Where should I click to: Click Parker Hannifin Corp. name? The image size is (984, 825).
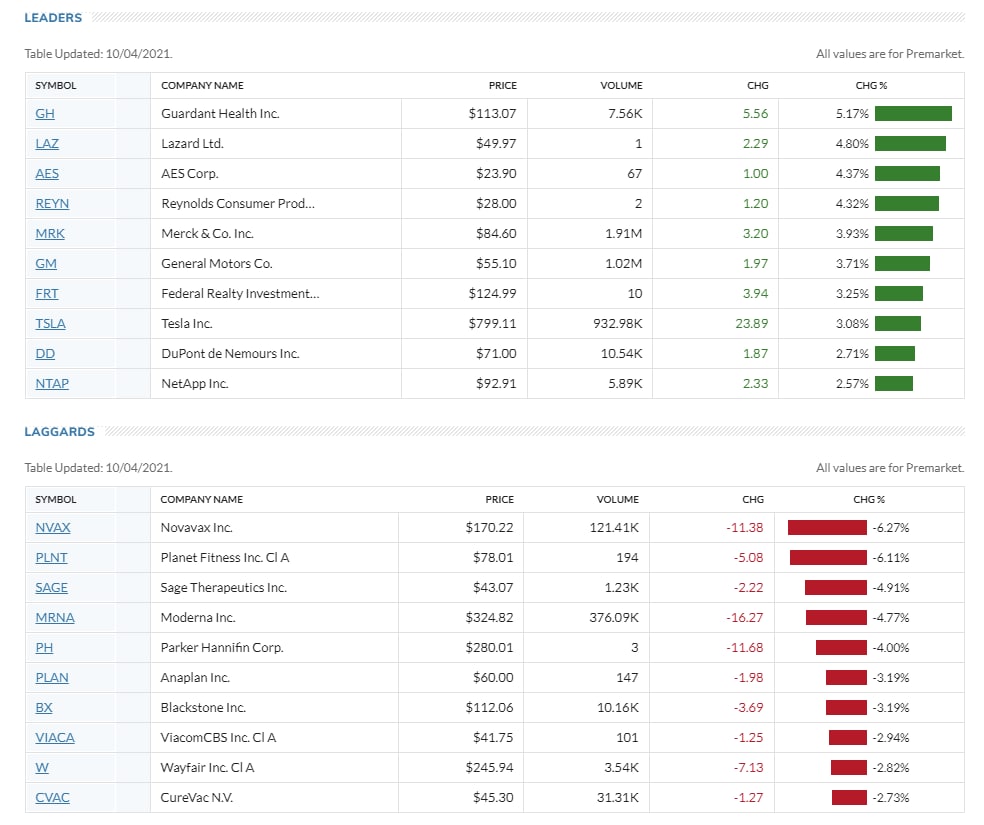(x=222, y=648)
